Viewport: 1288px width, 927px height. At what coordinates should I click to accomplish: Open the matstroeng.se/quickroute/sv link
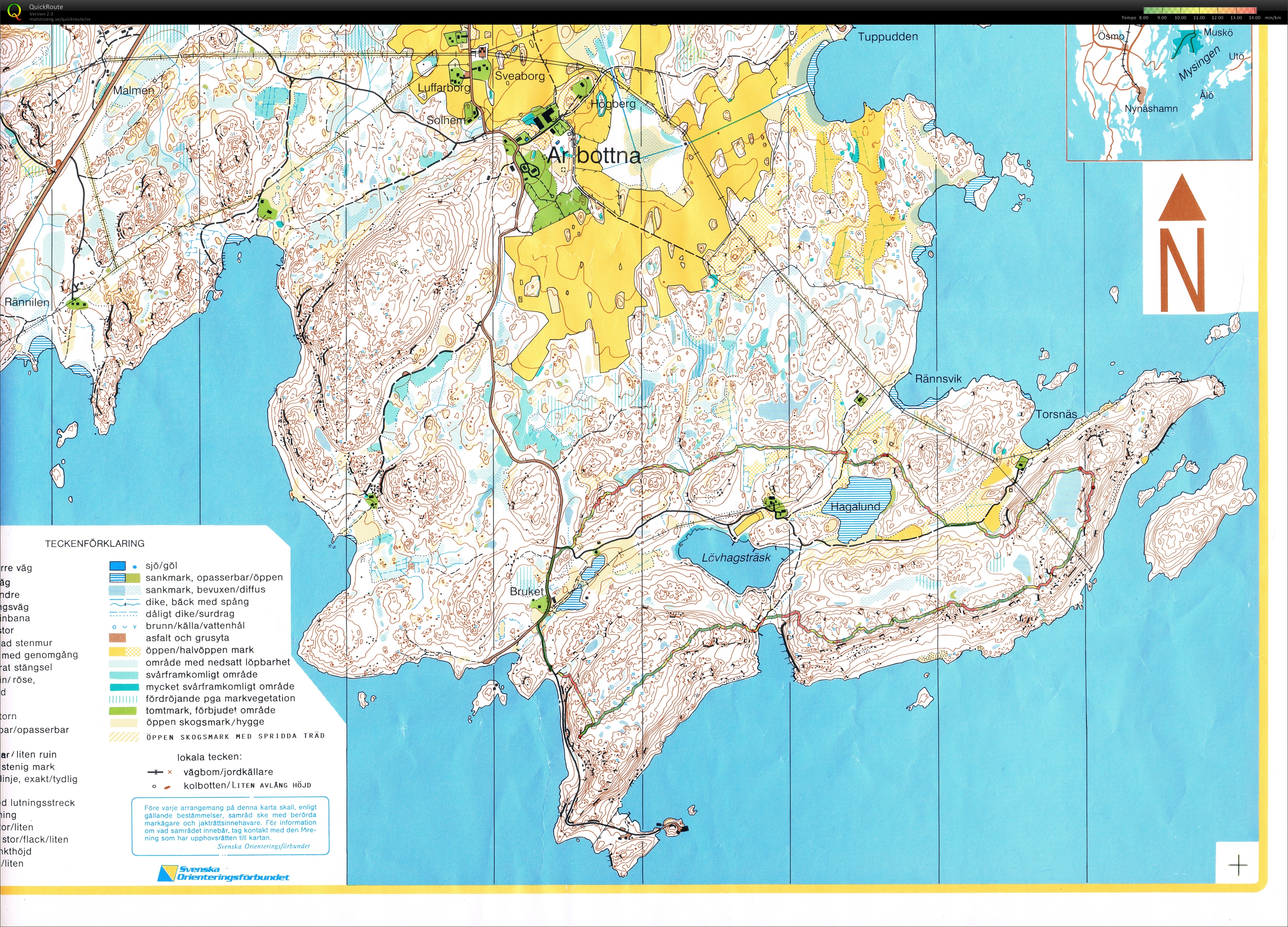pyautogui.click(x=60, y=19)
